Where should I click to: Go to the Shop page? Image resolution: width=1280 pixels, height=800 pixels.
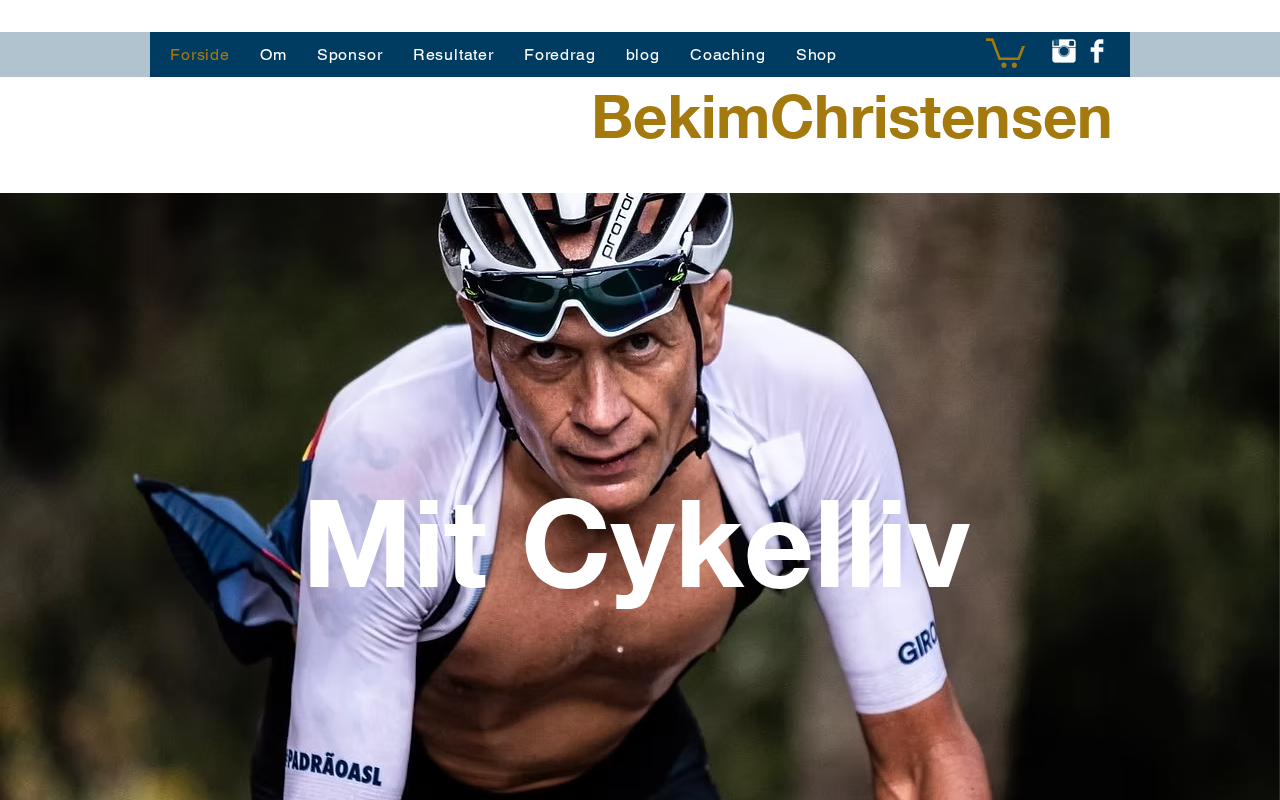tap(816, 55)
